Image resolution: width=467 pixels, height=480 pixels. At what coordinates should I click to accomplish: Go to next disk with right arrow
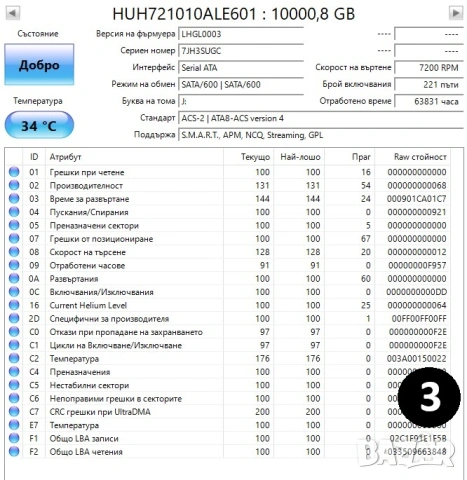(x=456, y=13)
